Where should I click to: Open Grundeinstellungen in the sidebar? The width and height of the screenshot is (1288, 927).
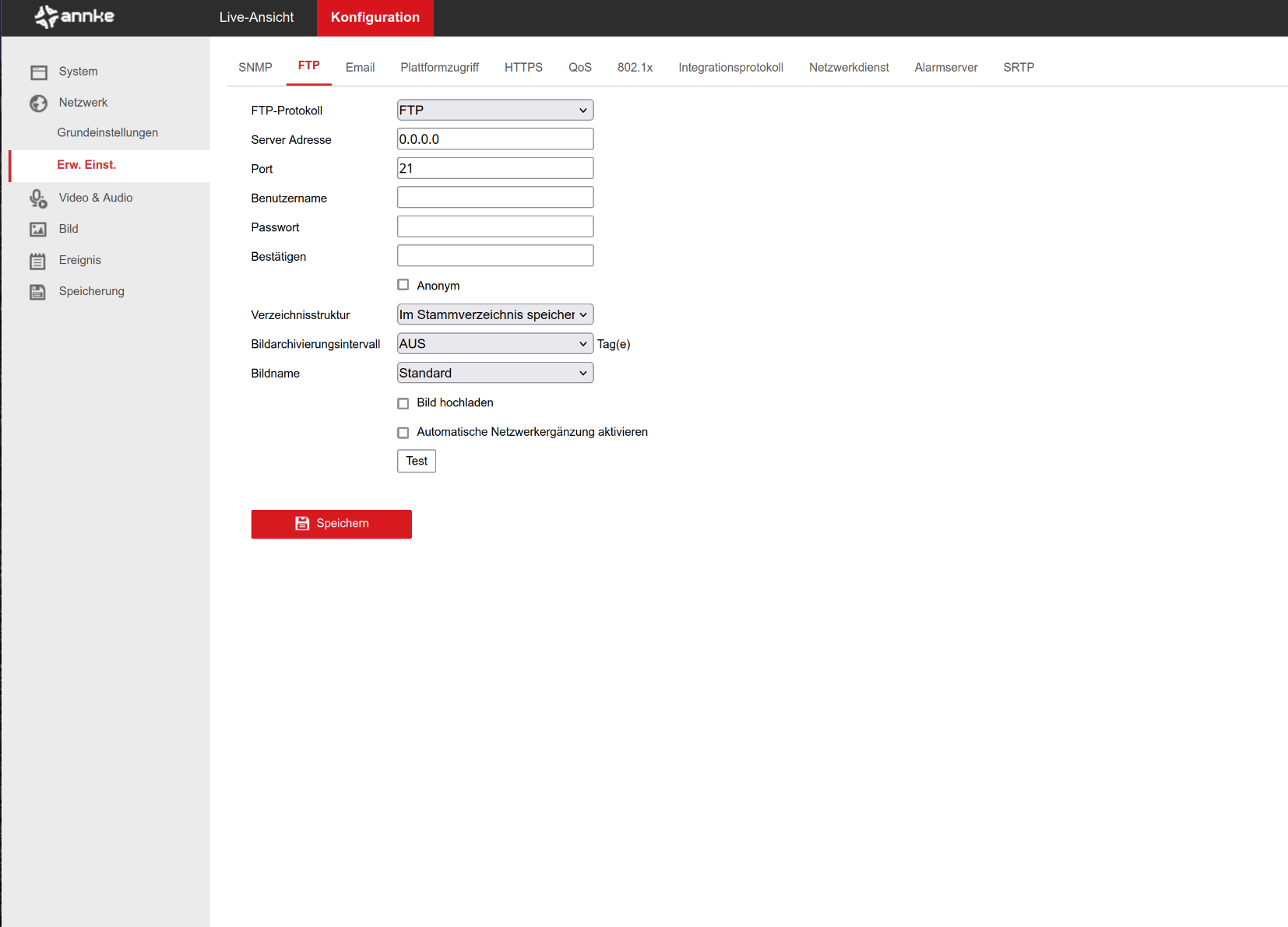coord(107,133)
